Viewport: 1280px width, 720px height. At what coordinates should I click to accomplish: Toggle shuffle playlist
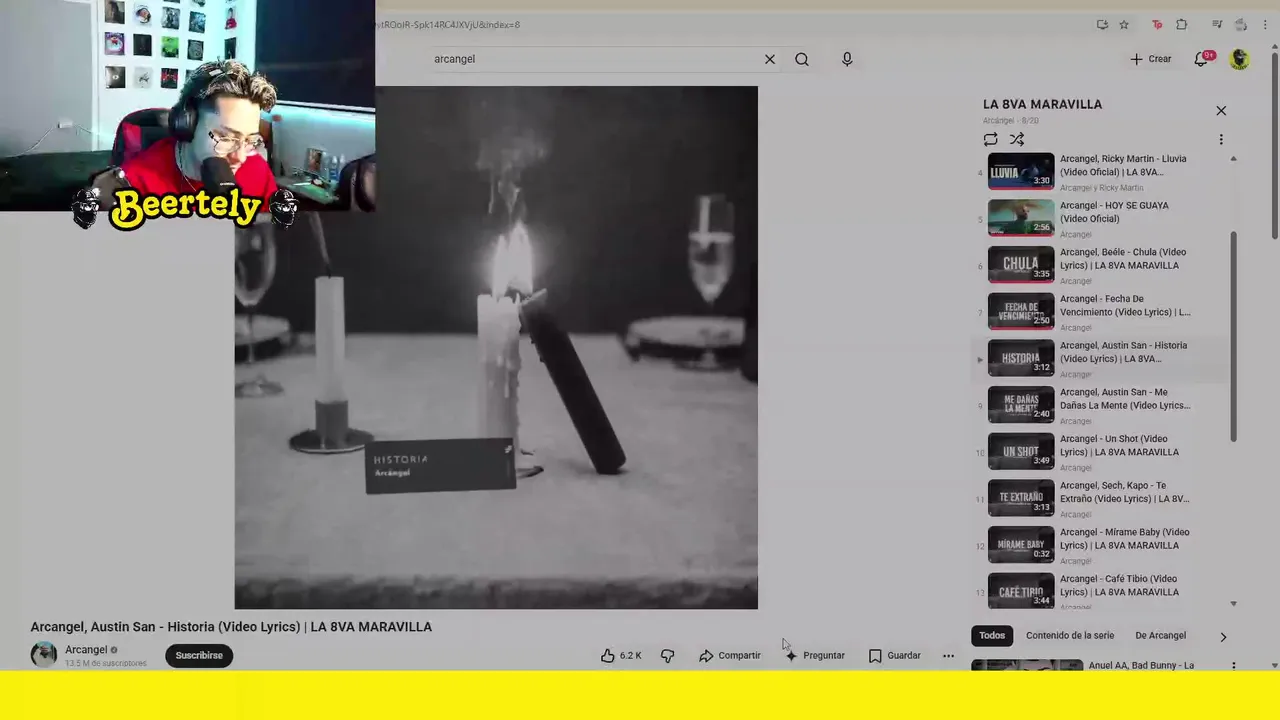(x=1017, y=139)
